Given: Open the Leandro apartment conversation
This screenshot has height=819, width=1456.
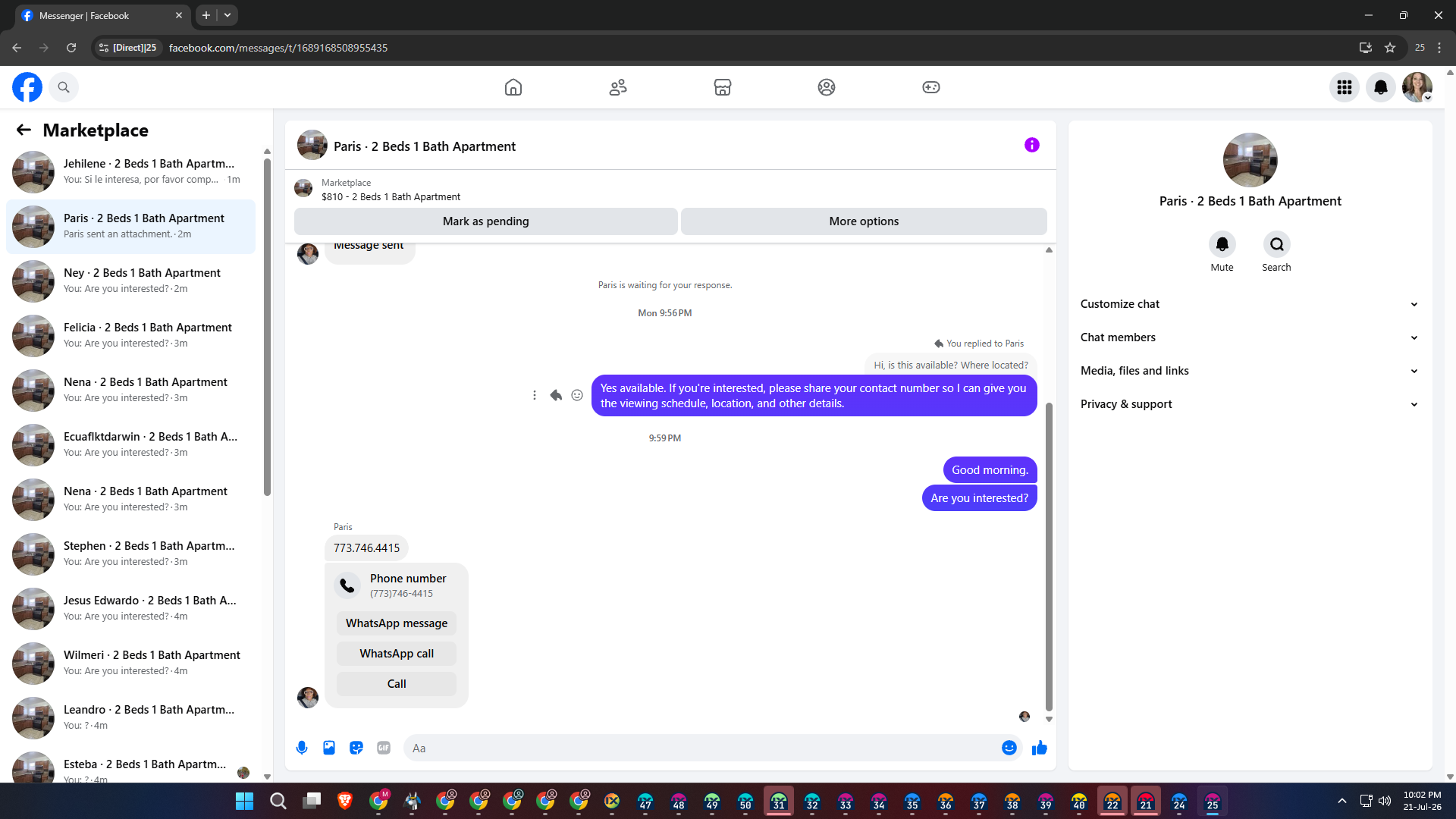Looking at the screenshot, I should pyautogui.click(x=131, y=718).
